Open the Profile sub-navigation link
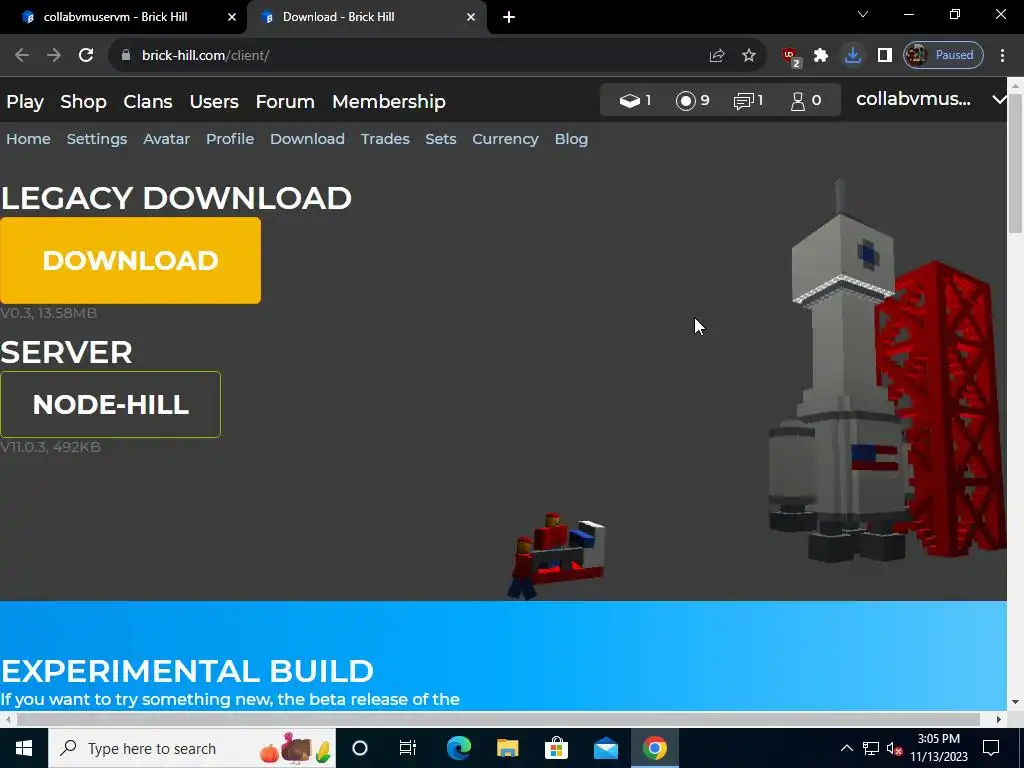Image resolution: width=1024 pixels, height=768 pixels. [230, 139]
